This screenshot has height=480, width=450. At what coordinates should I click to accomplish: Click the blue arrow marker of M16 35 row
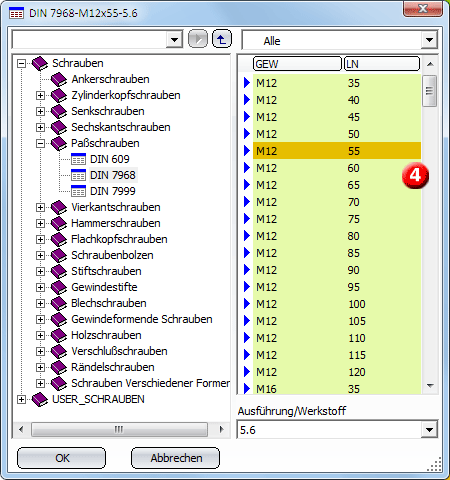[247, 388]
